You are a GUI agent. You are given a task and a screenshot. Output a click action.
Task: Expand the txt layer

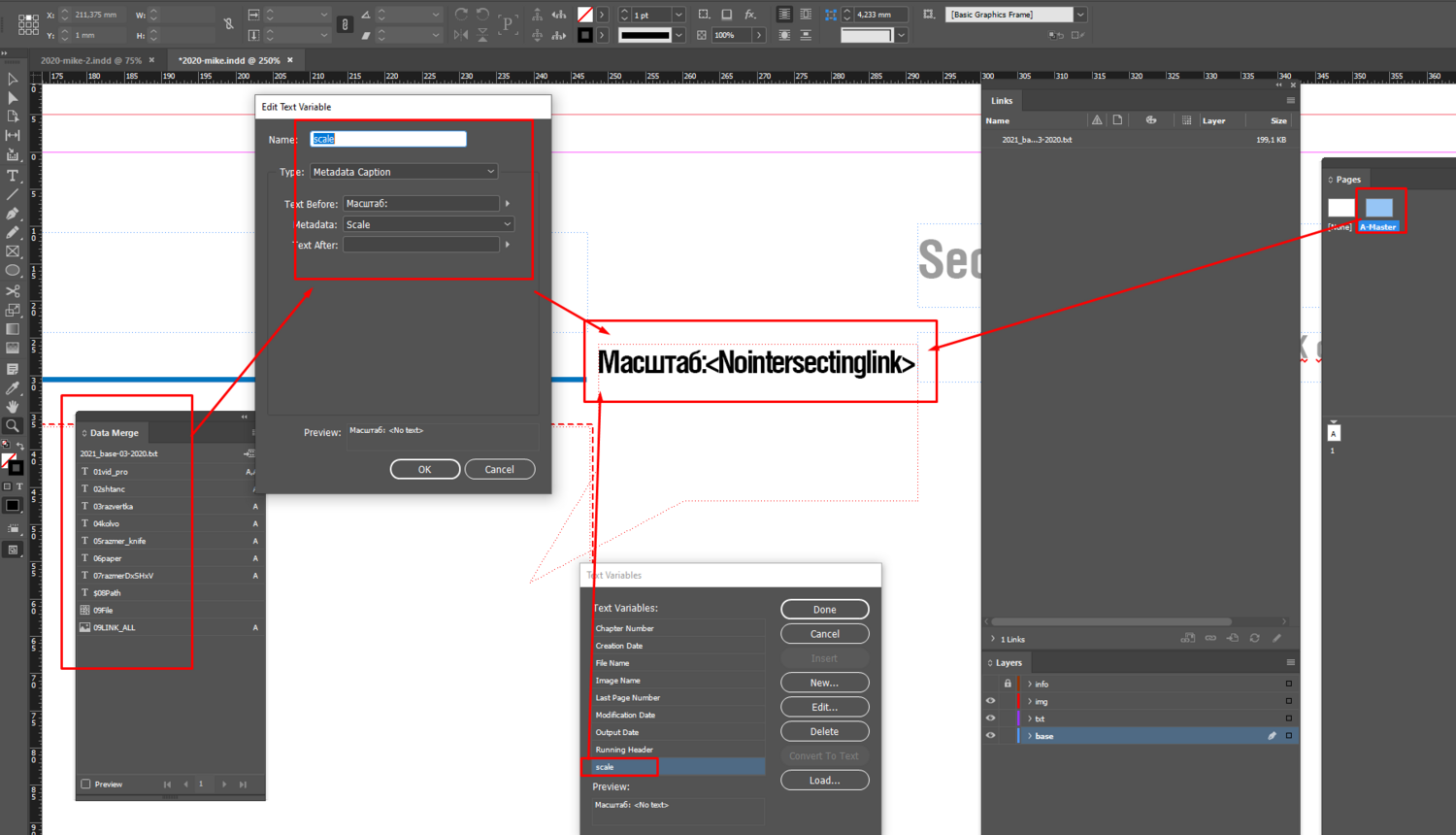pos(1030,718)
